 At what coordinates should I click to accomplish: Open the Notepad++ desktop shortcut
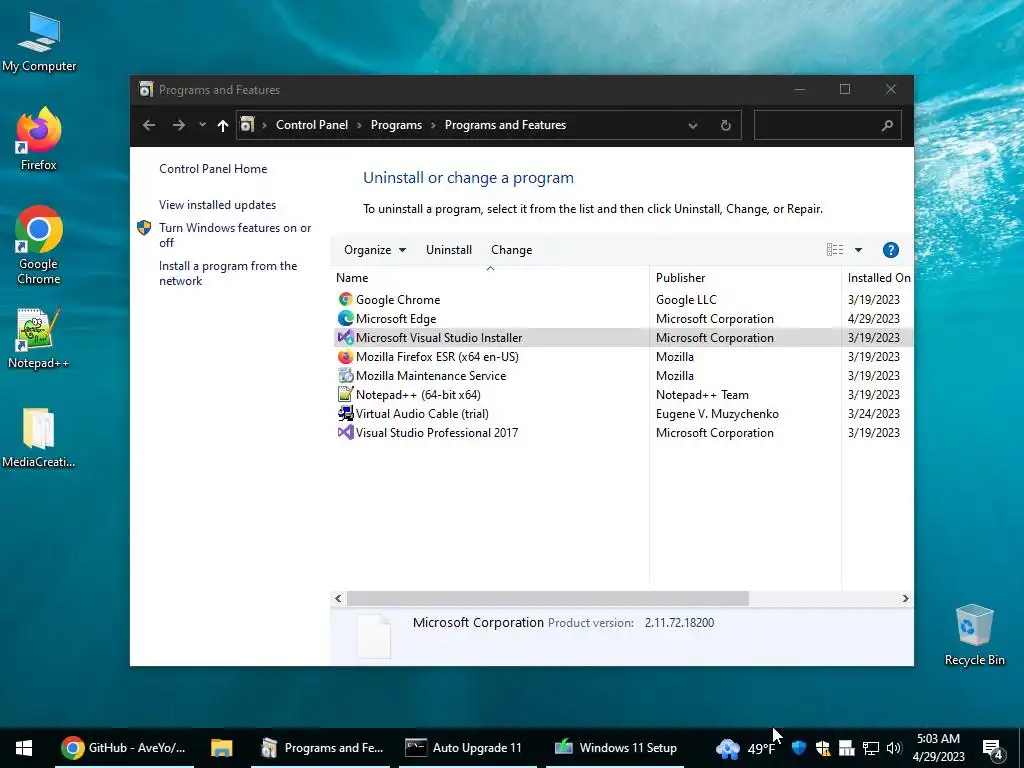click(x=39, y=338)
